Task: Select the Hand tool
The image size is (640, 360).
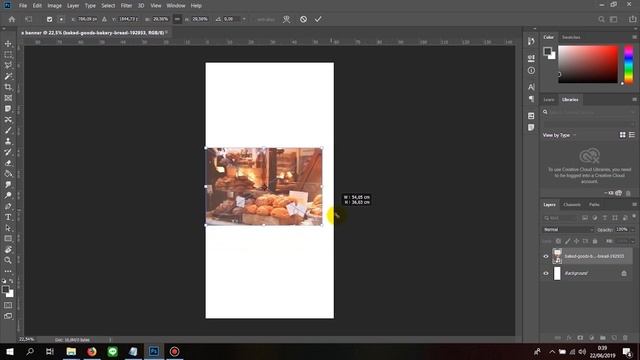Action: 8,249
